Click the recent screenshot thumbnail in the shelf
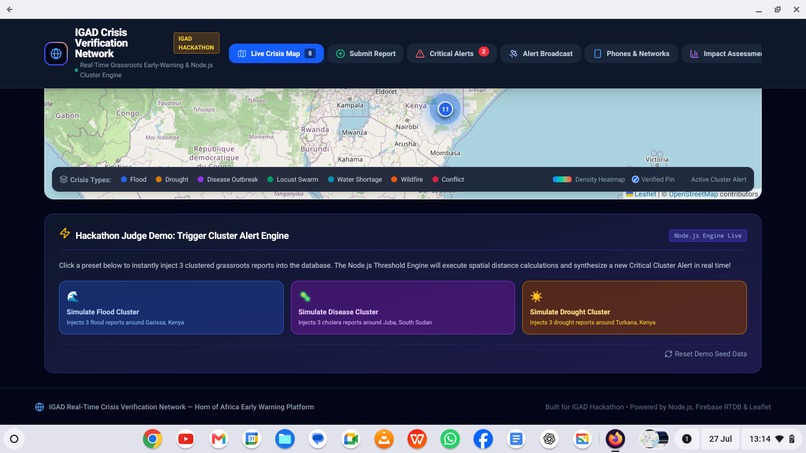The image size is (806, 453). (x=654, y=439)
